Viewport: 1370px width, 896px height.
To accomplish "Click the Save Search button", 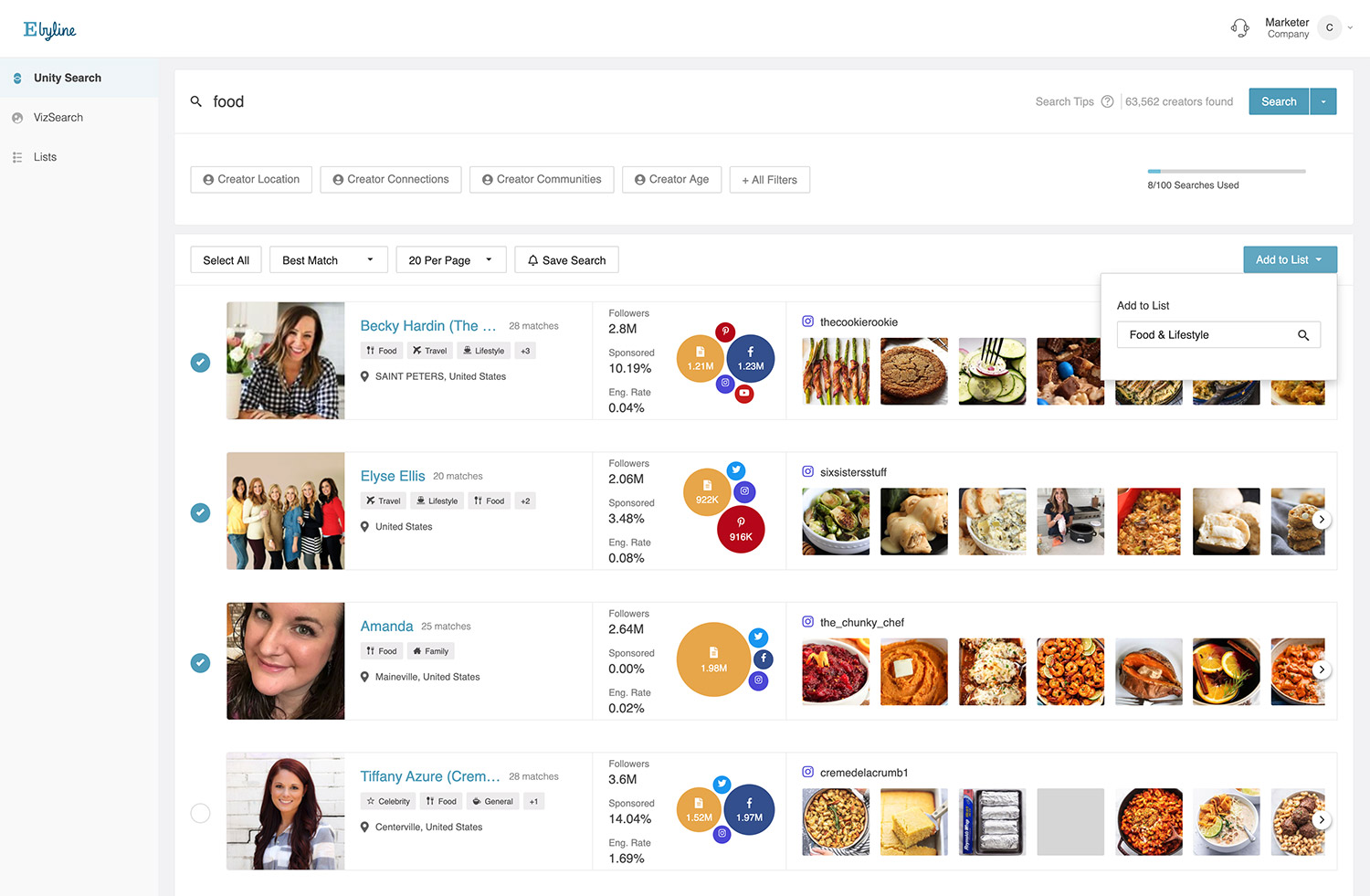I will 566,260.
